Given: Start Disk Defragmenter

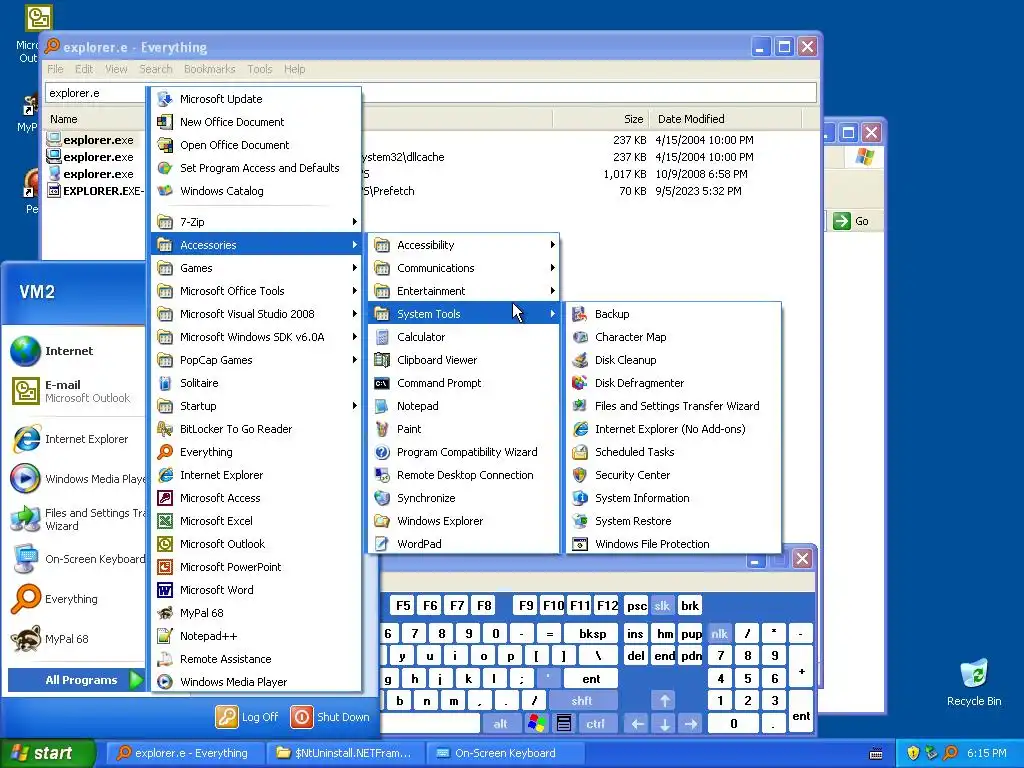Looking at the screenshot, I should click(x=673, y=383).
